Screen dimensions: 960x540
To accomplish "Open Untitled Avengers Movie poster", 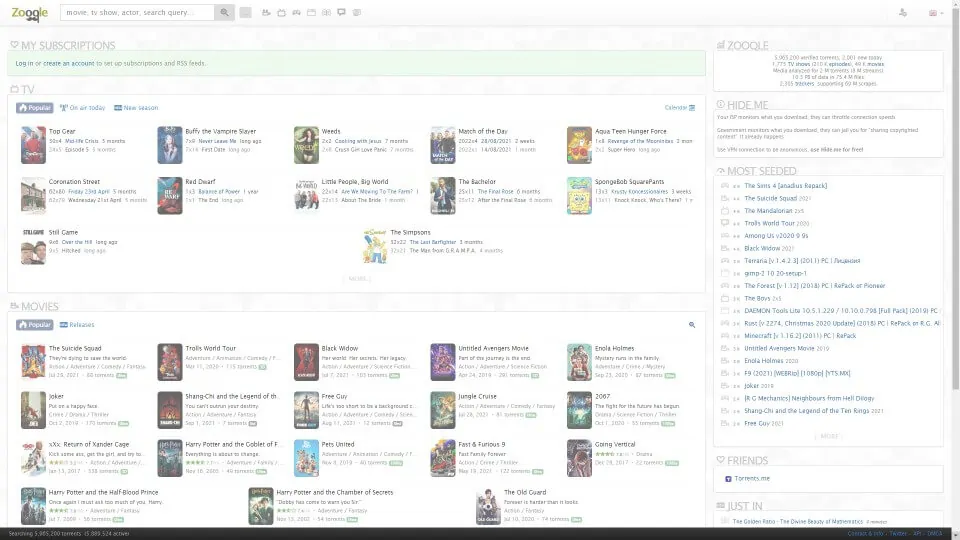I will 443,362.
